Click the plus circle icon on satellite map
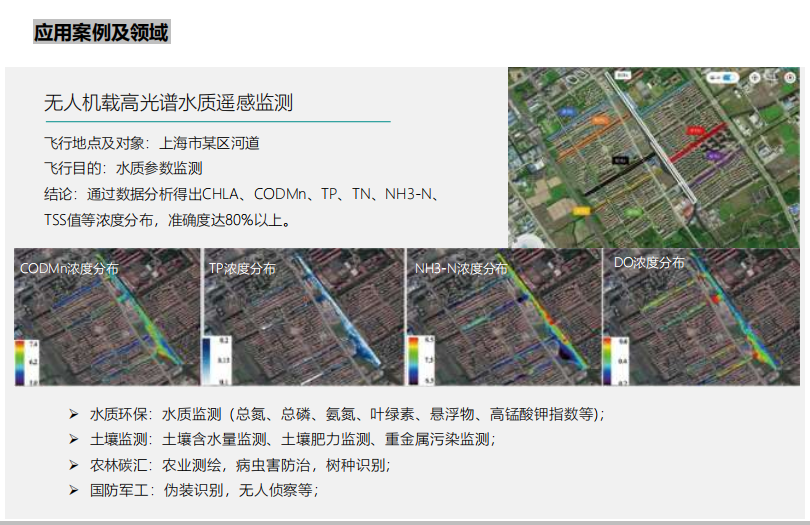810x525 pixels. tap(755, 78)
